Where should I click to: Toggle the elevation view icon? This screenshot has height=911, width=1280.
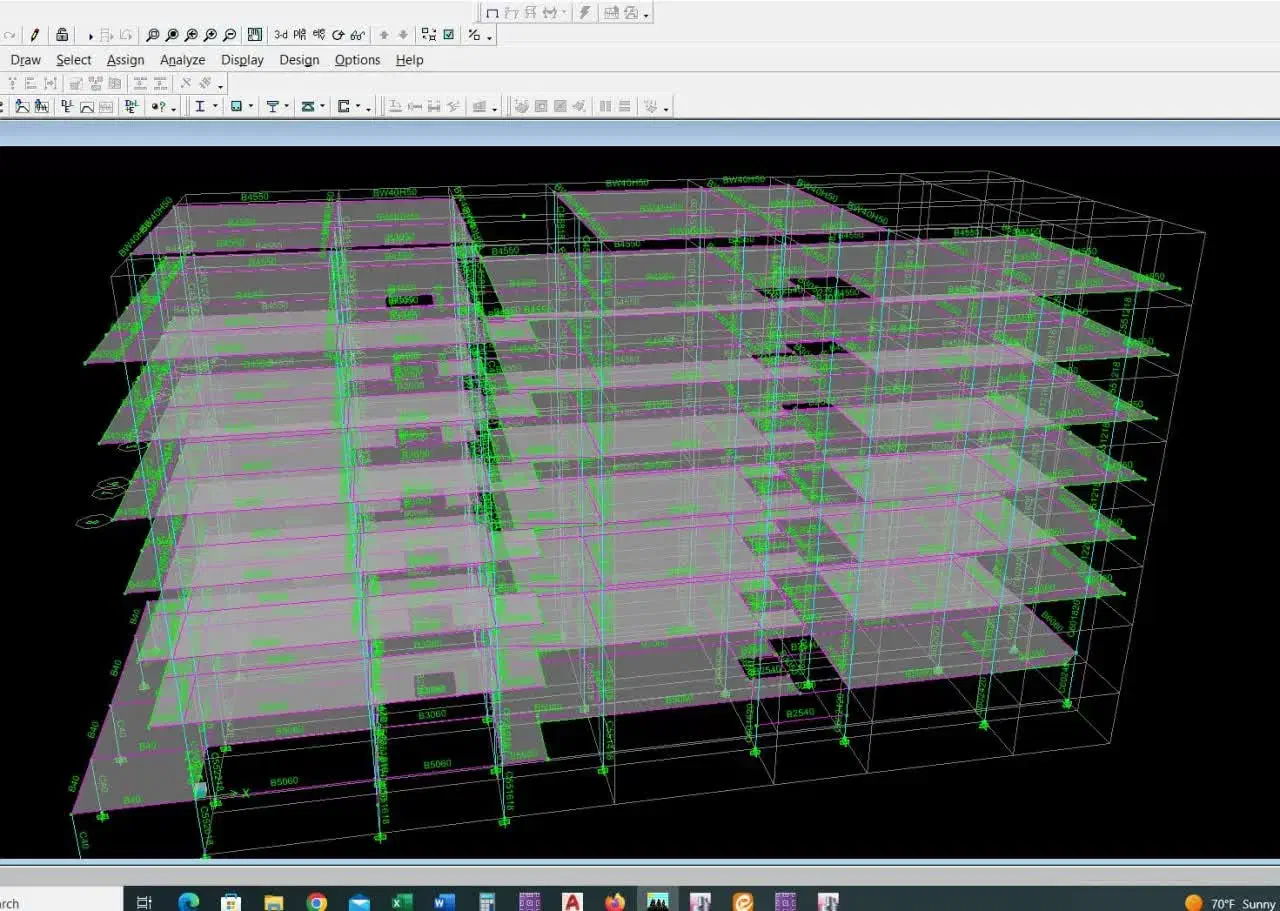(319, 35)
